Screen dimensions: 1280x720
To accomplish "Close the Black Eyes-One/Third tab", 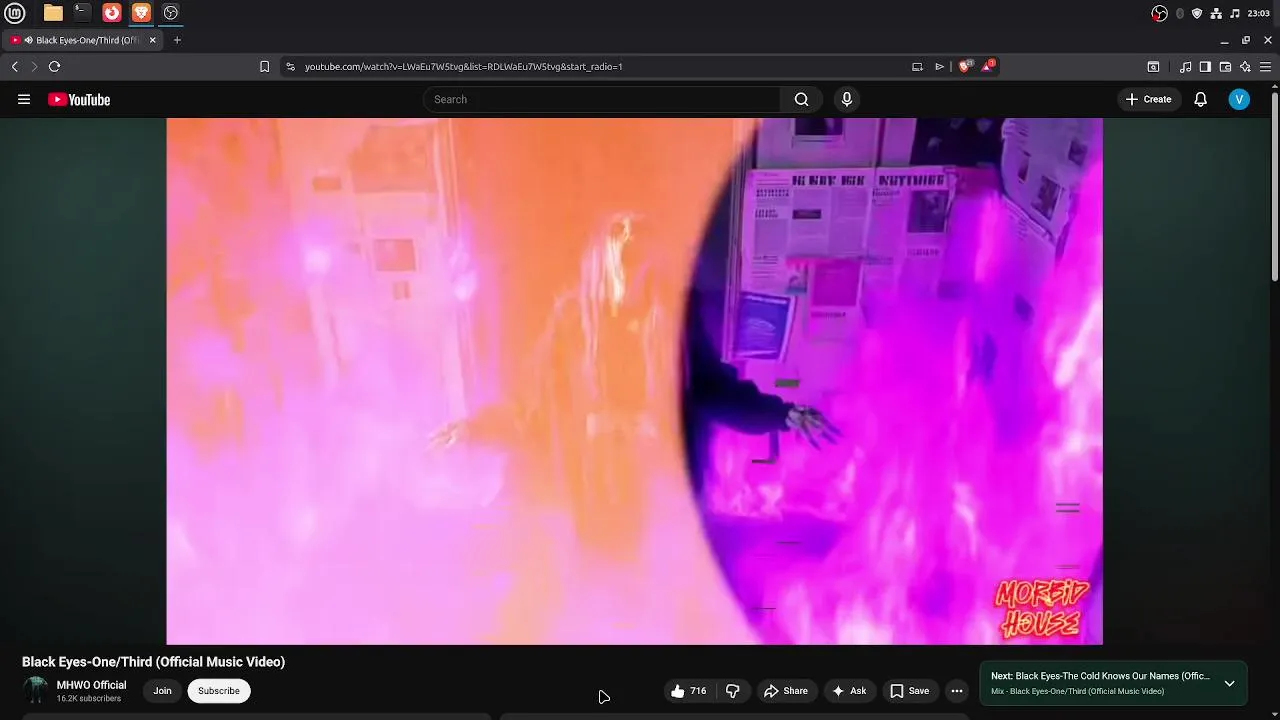I will pos(152,40).
